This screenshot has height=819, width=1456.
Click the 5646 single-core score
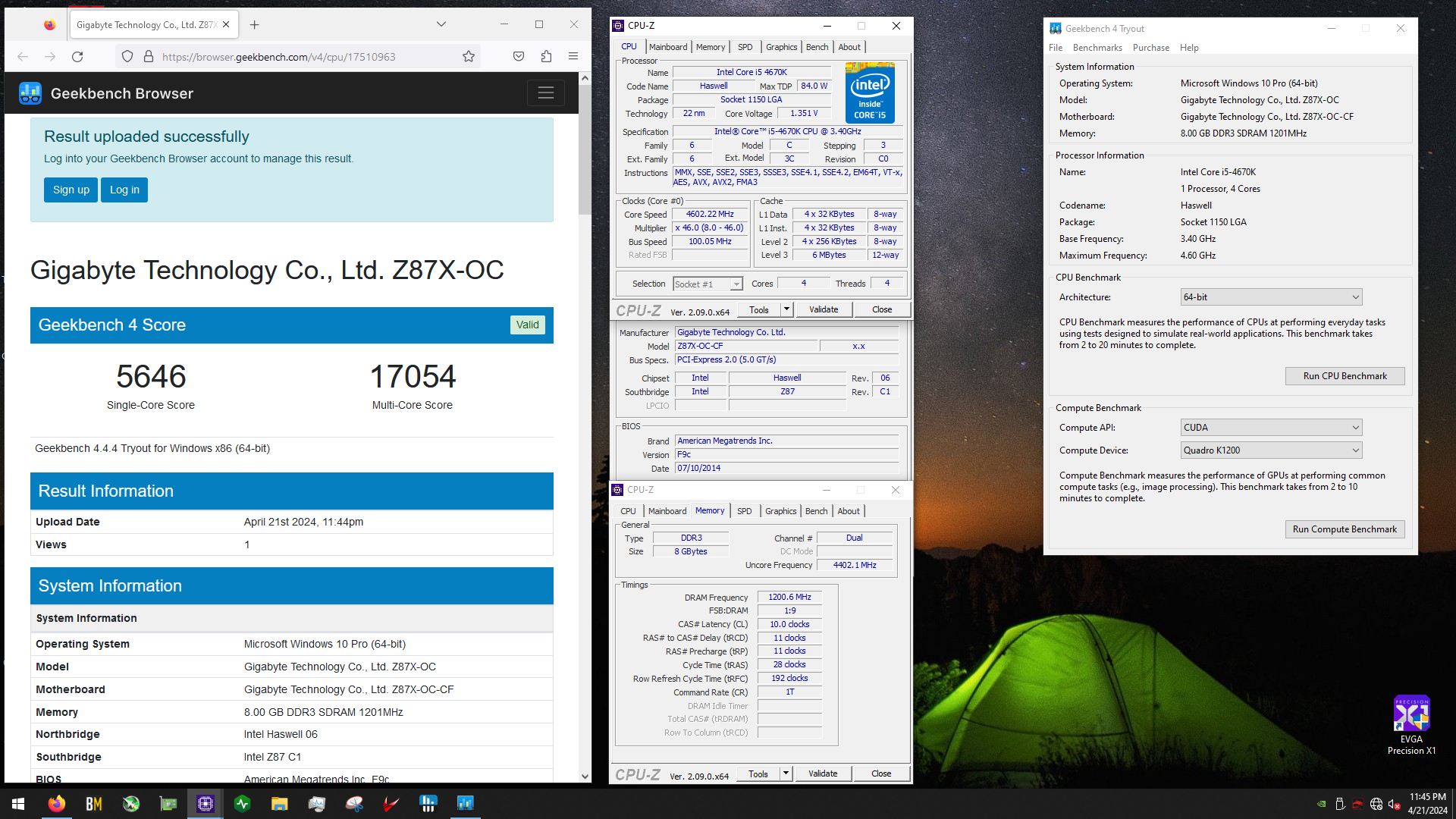(x=151, y=376)
